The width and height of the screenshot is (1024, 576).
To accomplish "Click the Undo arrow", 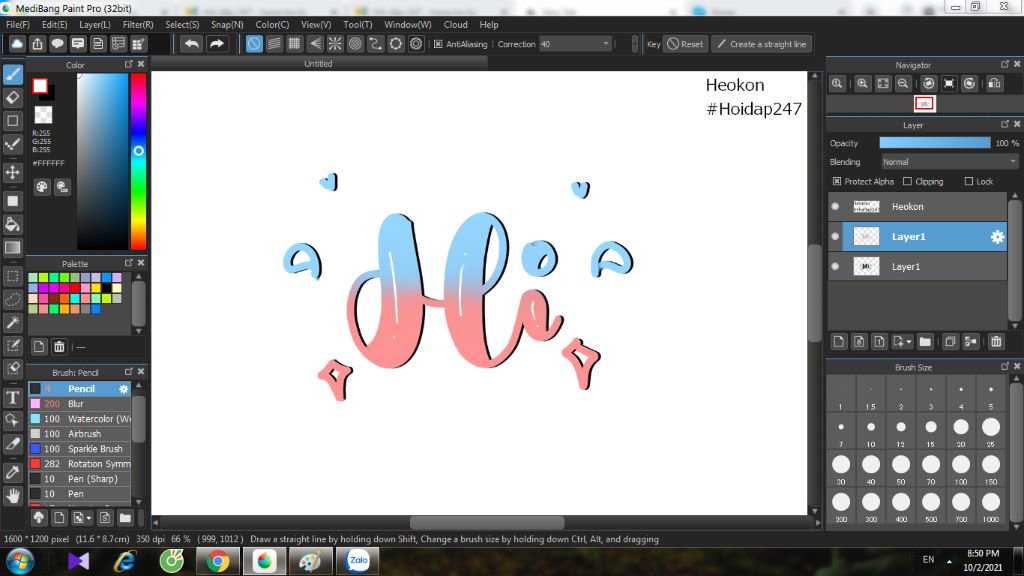I will coord(191,44).
